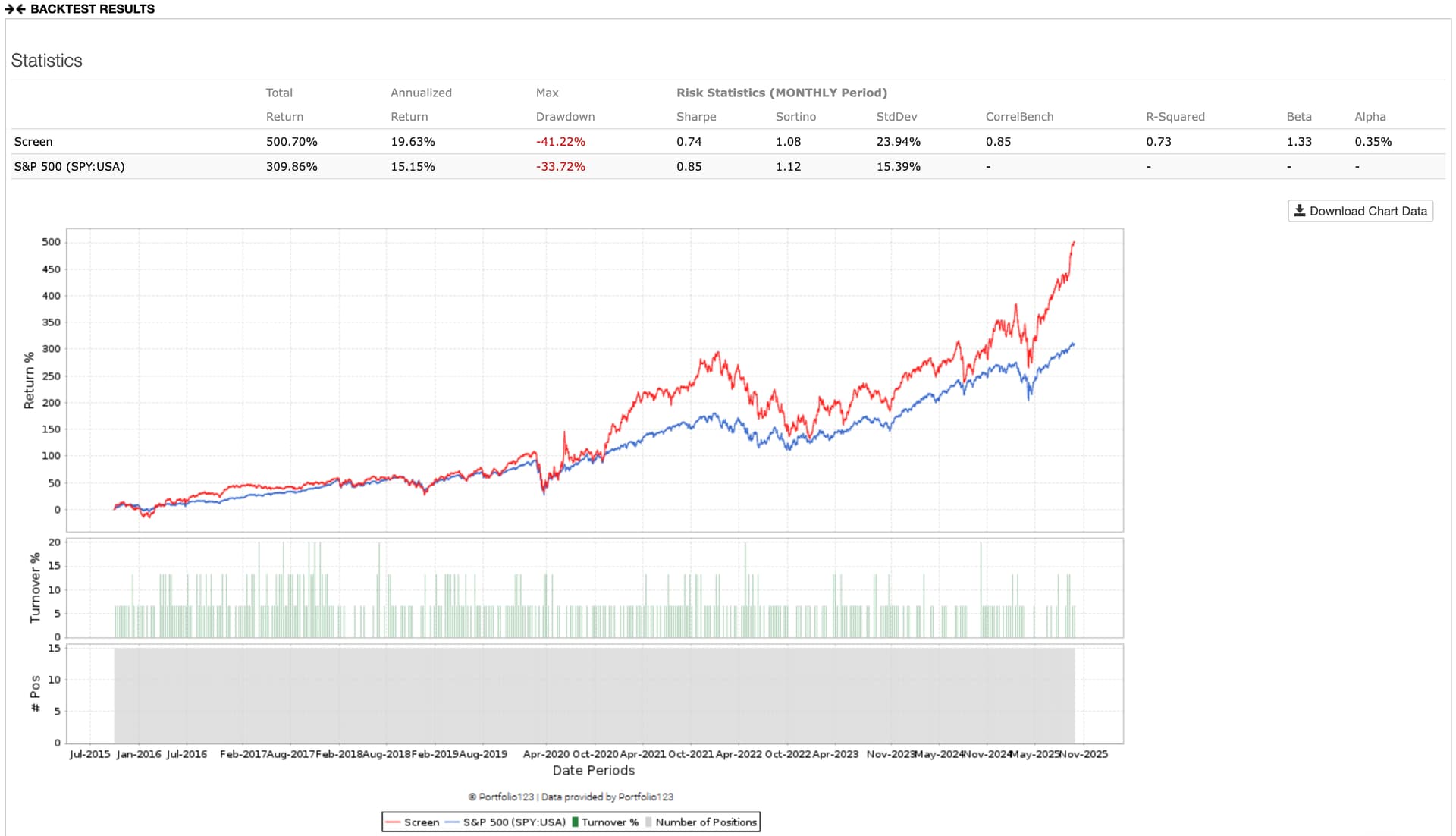Screen dimensions: 1456x836
Task: Select the Screen row in statistics table
Action: pos(33,142)
